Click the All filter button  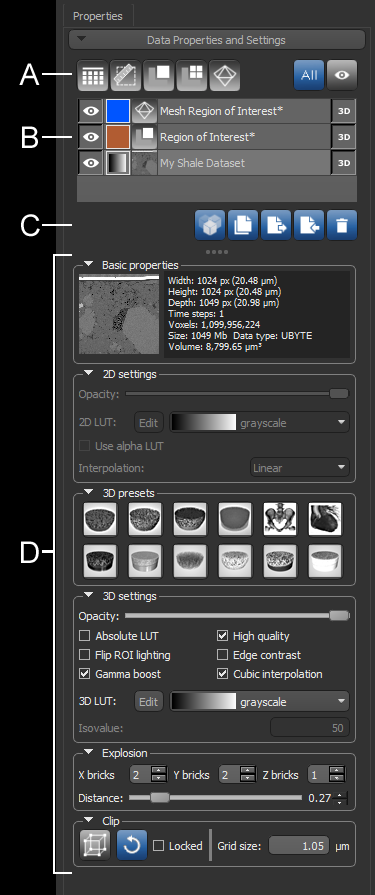coord(309,75)
